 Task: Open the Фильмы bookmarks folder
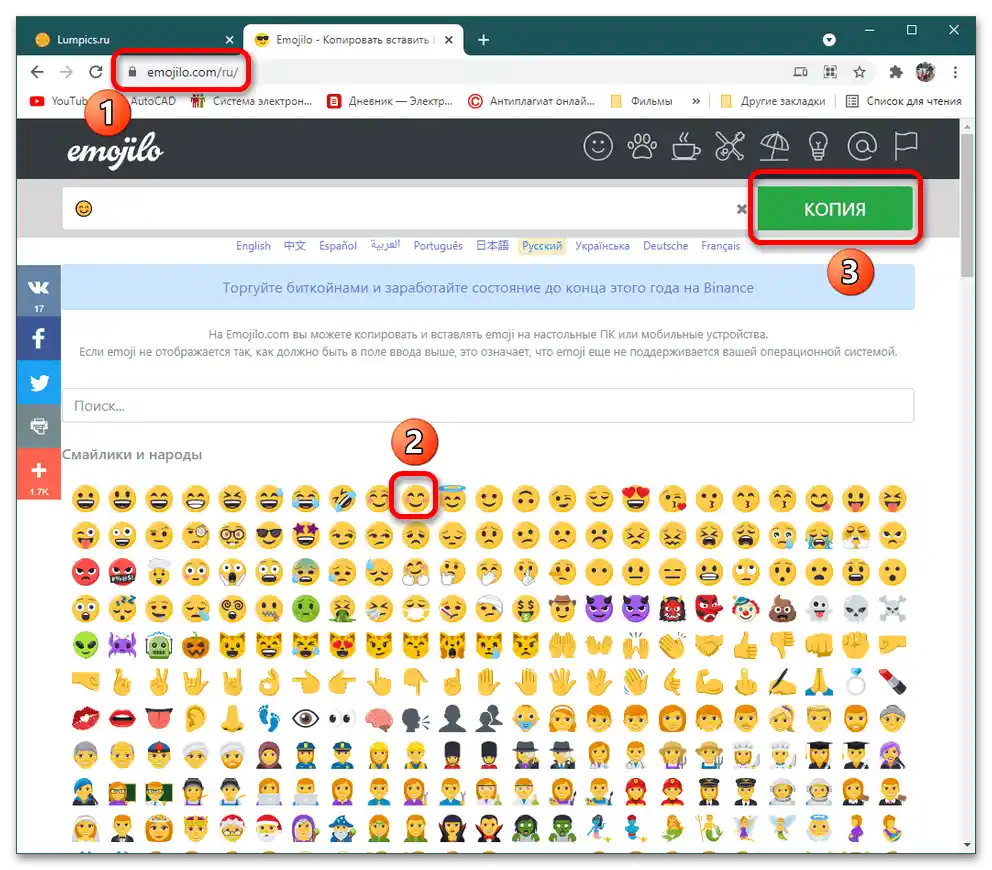coord(642,101)
